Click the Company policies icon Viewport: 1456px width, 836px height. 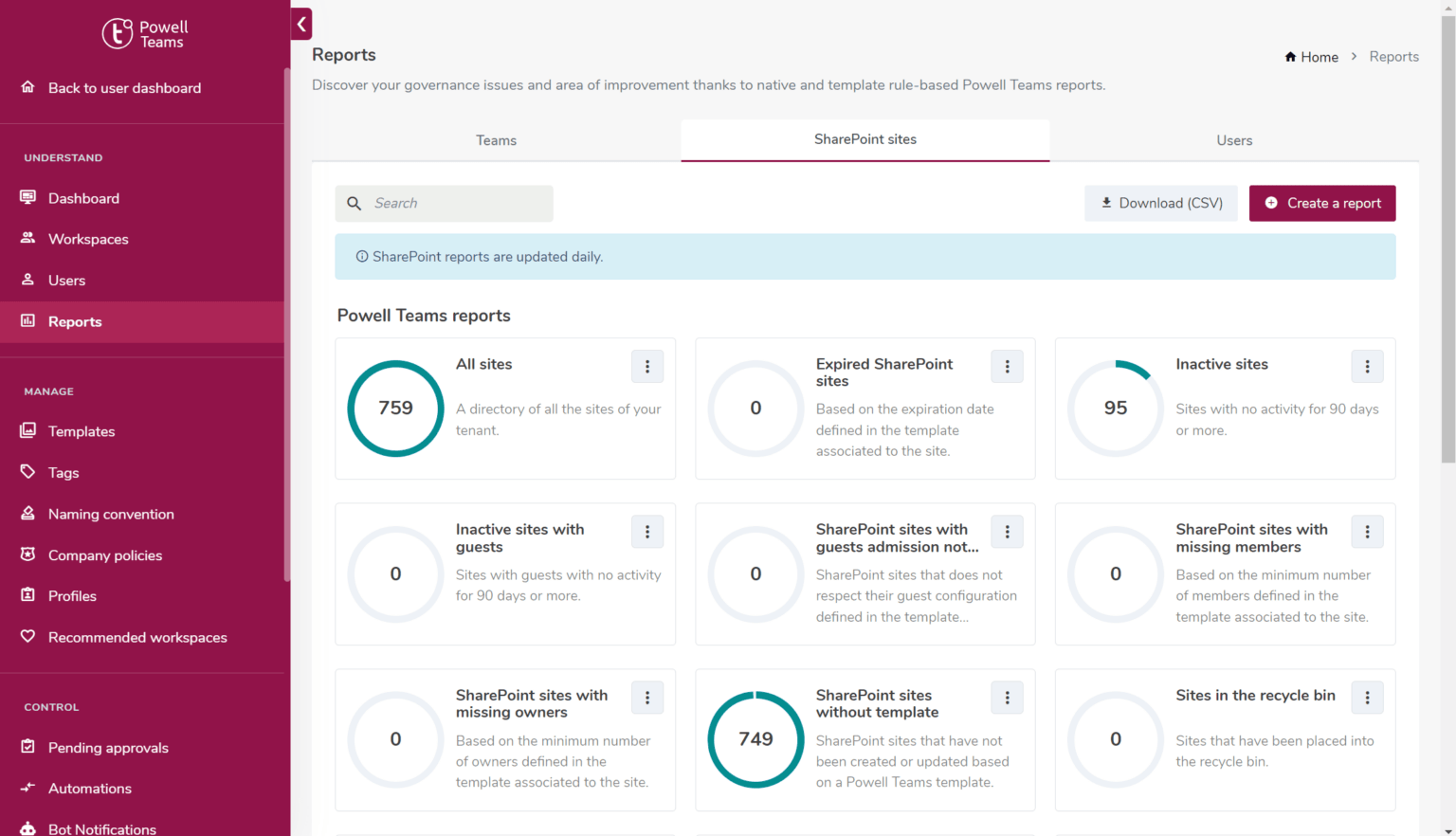click(27, 554)
